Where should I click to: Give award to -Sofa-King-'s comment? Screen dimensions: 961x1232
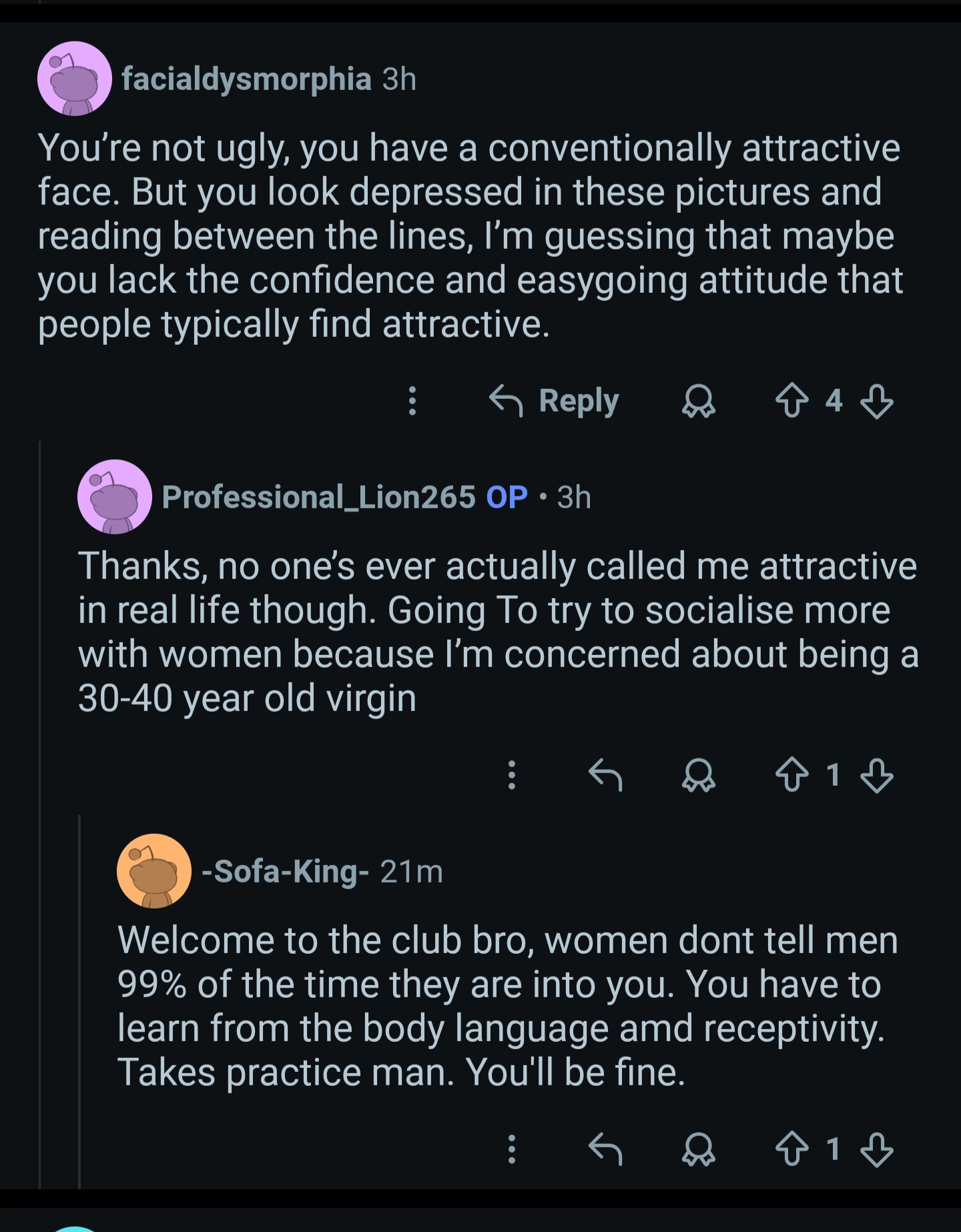[x=698, y=1149]
